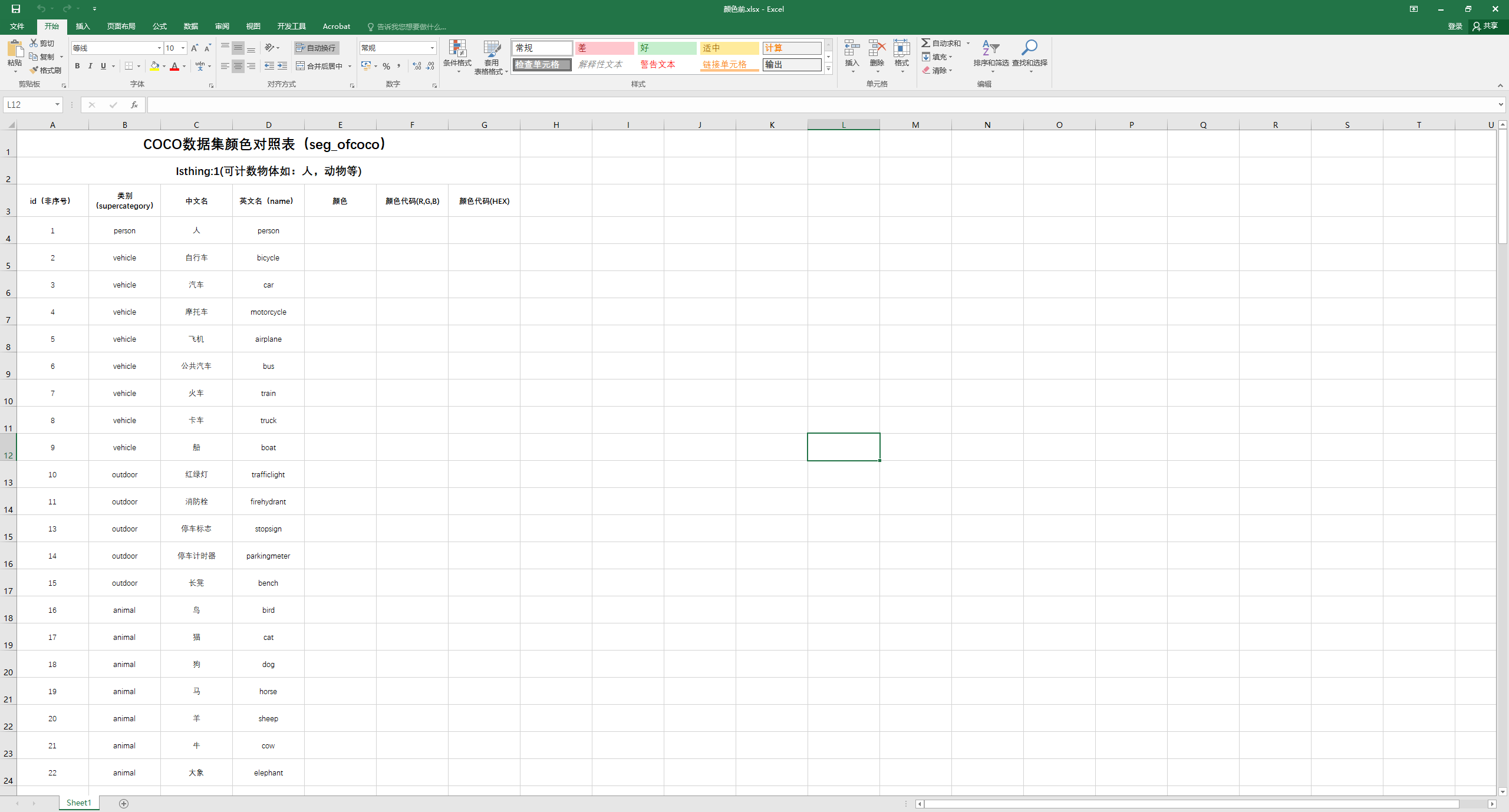Click the Save icon in title bar
1509x812 pixels.
(16, 9)
